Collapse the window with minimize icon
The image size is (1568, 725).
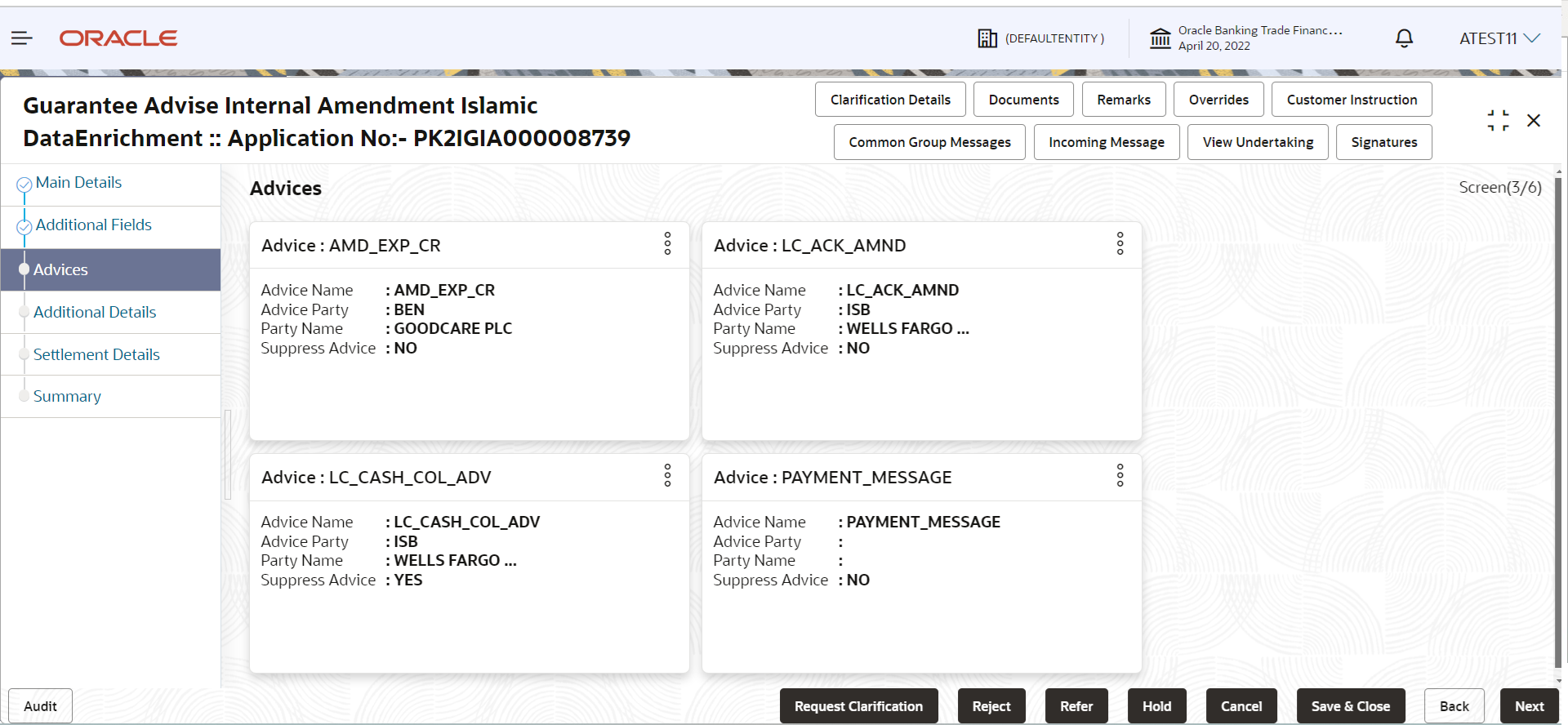coord(1498,121)
